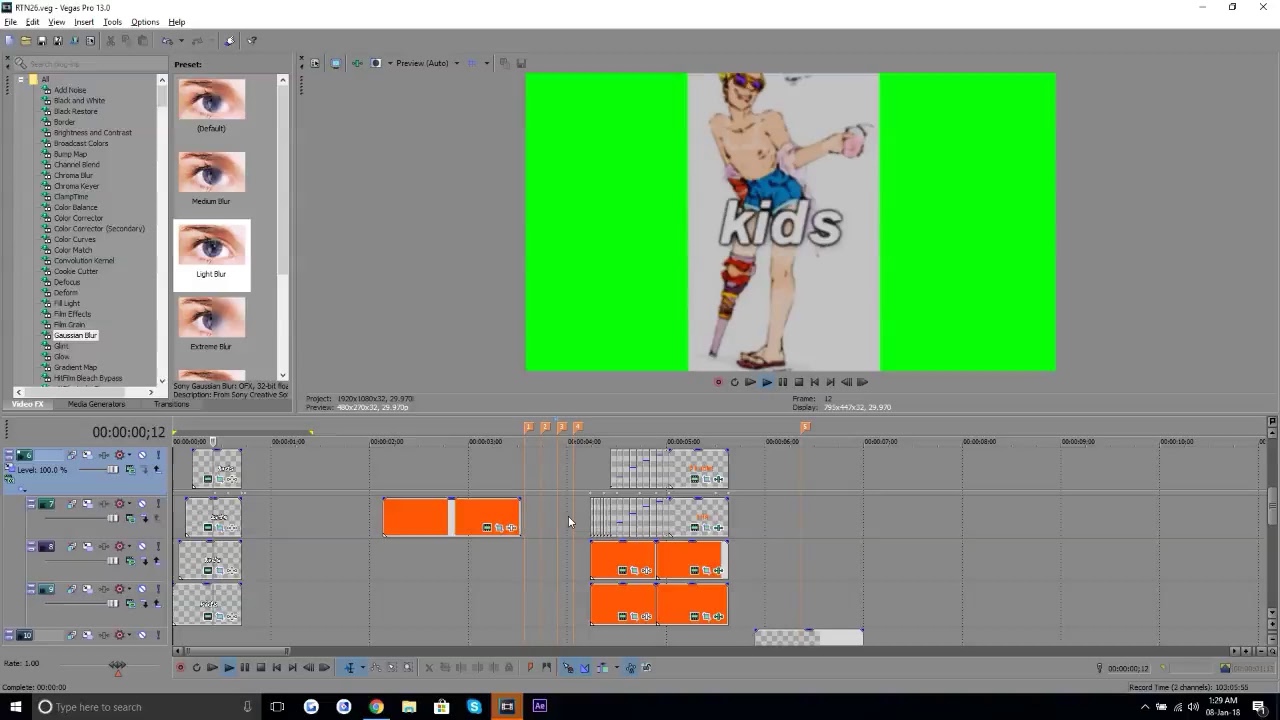Open the automation settings gear on track 8

(x=119, y=546)
